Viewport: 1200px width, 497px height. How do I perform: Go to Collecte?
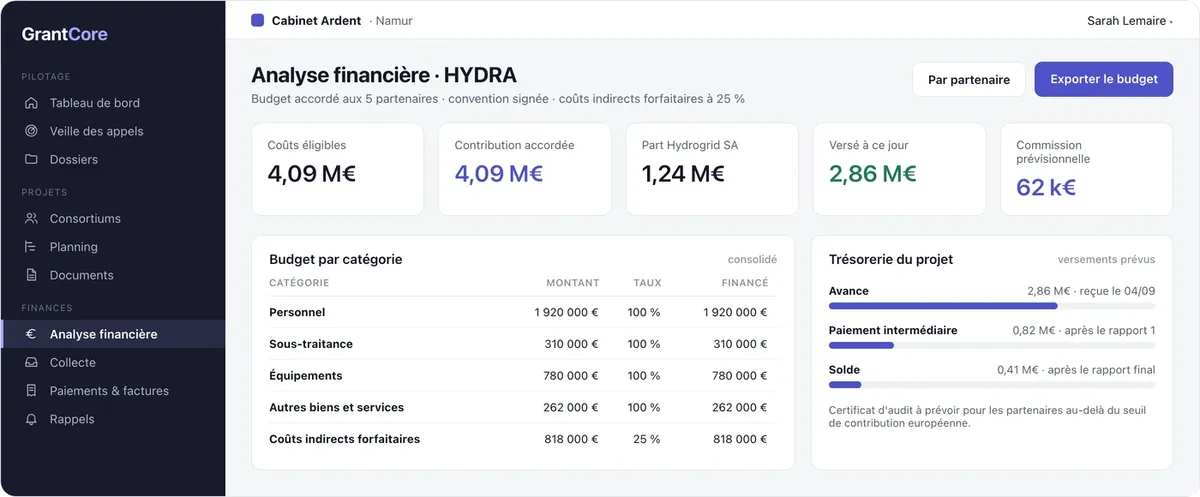point(113,362)
